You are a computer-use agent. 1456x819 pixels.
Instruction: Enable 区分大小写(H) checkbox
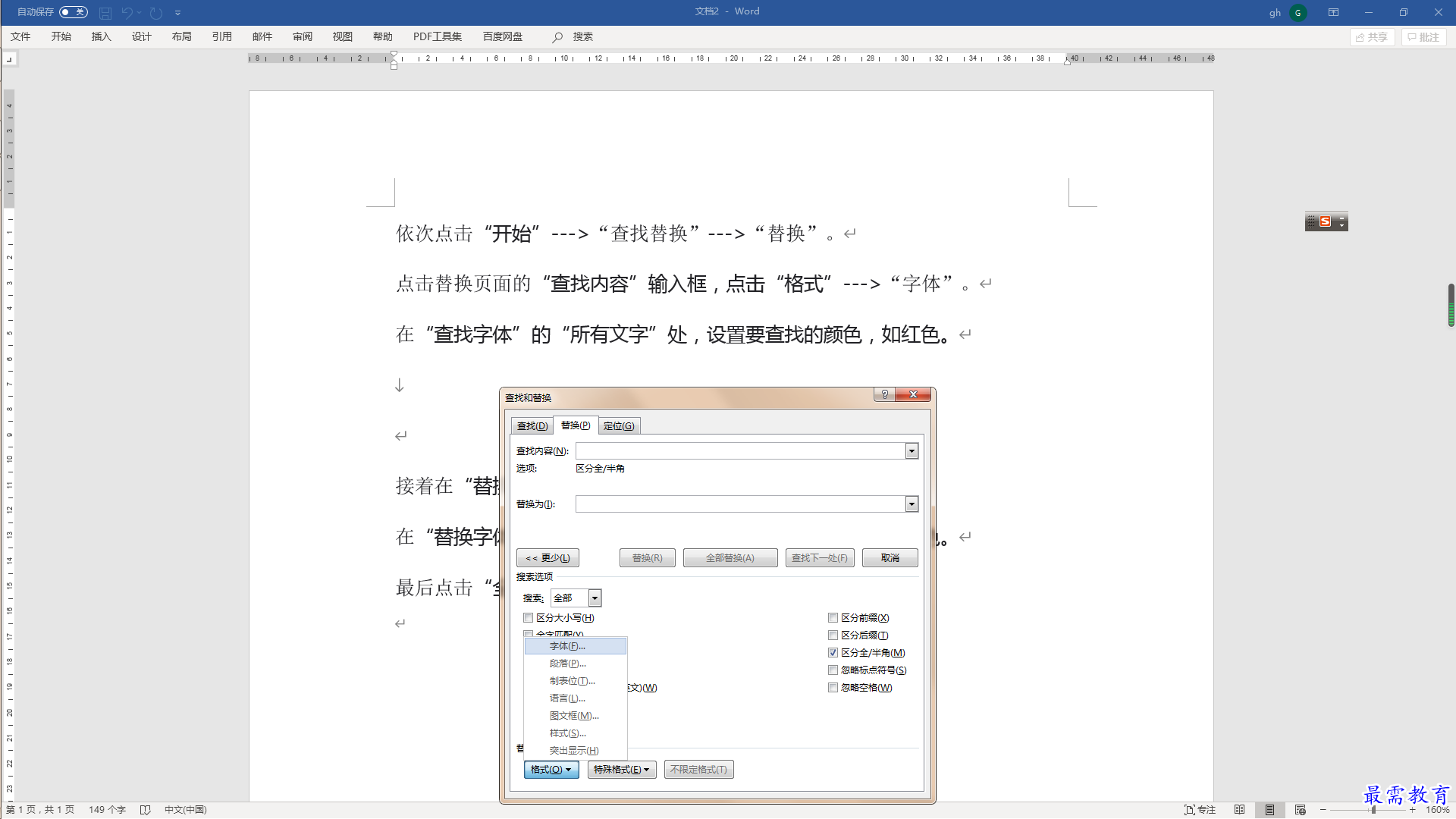(x=529, y=618)
